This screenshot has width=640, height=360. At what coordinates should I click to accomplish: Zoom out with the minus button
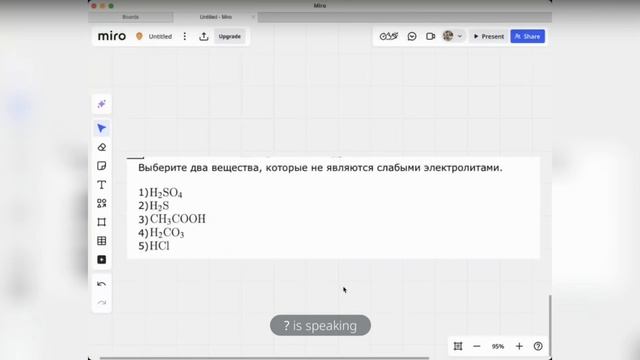[476, 346]
